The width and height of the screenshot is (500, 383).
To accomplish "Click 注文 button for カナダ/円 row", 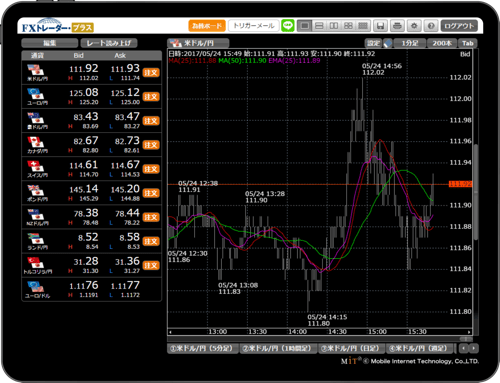I will (151, 145).
